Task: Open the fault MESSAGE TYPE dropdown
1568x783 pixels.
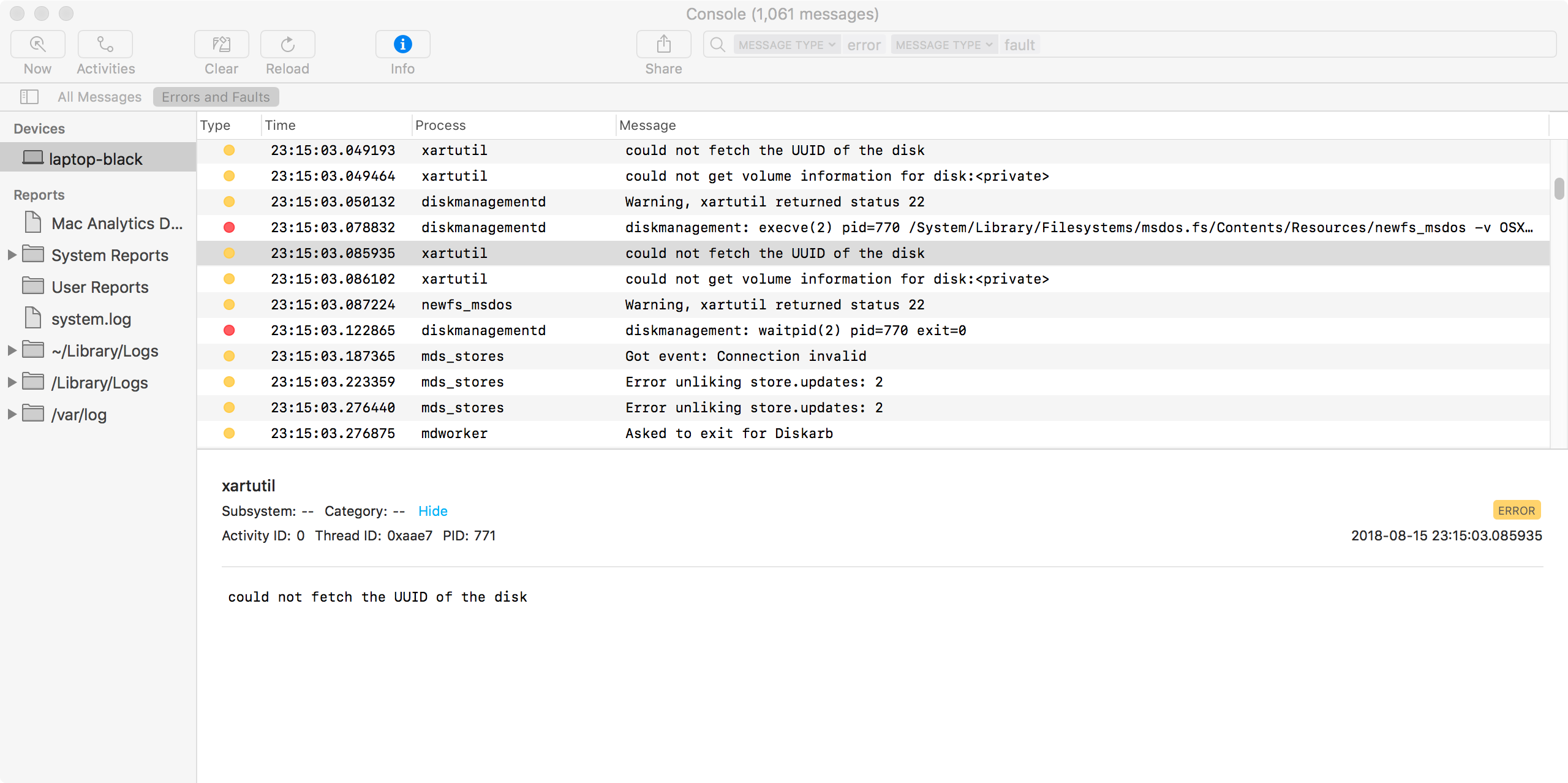Action: [943, 45]
